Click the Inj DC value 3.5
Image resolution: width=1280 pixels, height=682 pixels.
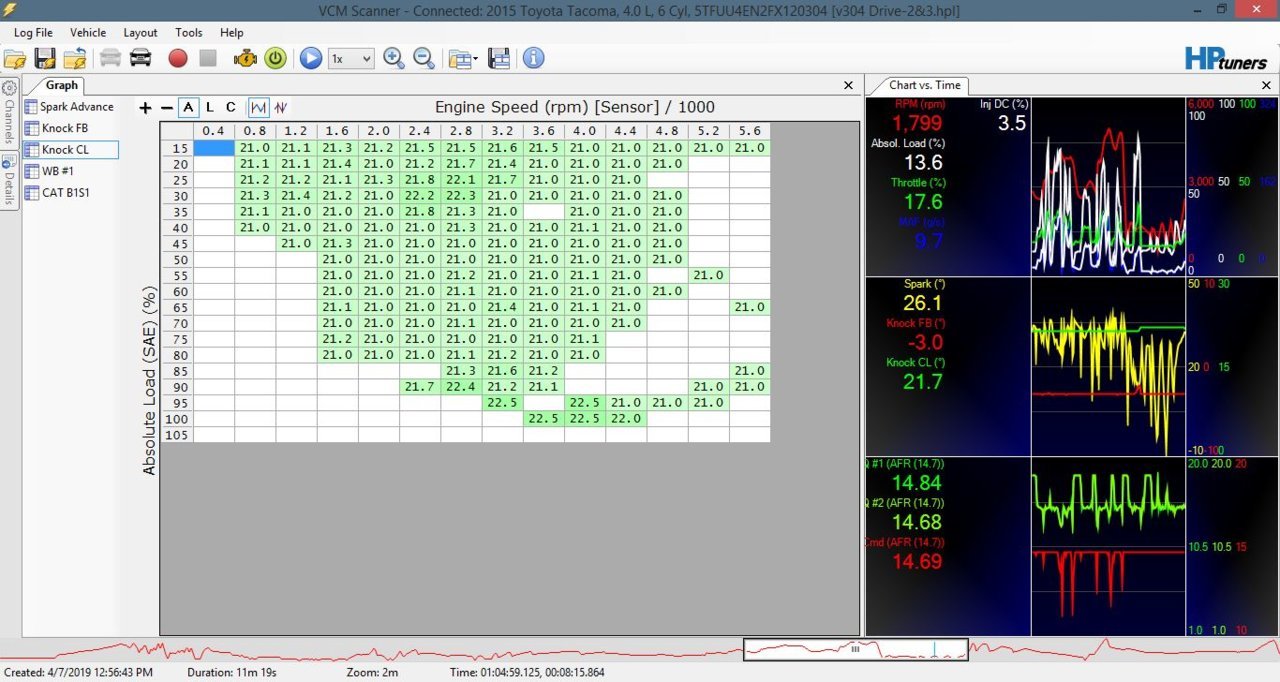pos(1011,124)
